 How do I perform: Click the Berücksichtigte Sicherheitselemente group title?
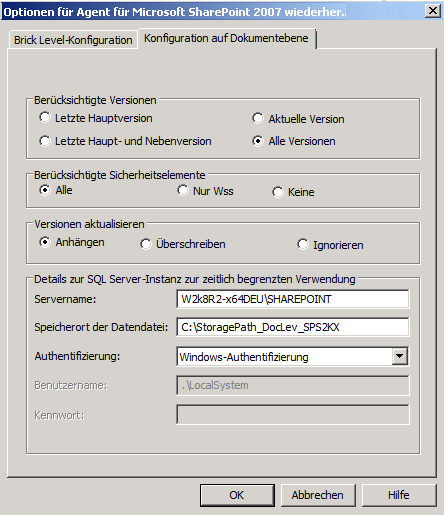[x=119, y=175]
